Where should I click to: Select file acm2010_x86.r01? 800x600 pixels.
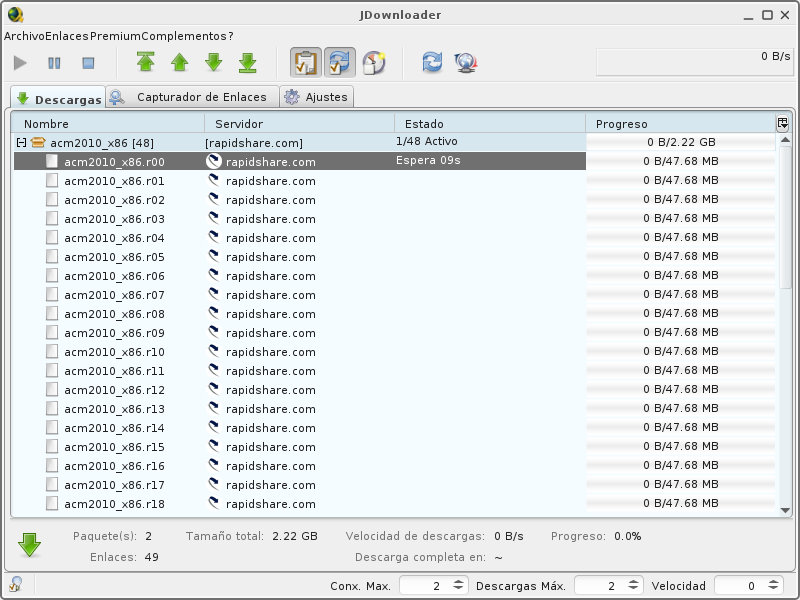(114, 181)
